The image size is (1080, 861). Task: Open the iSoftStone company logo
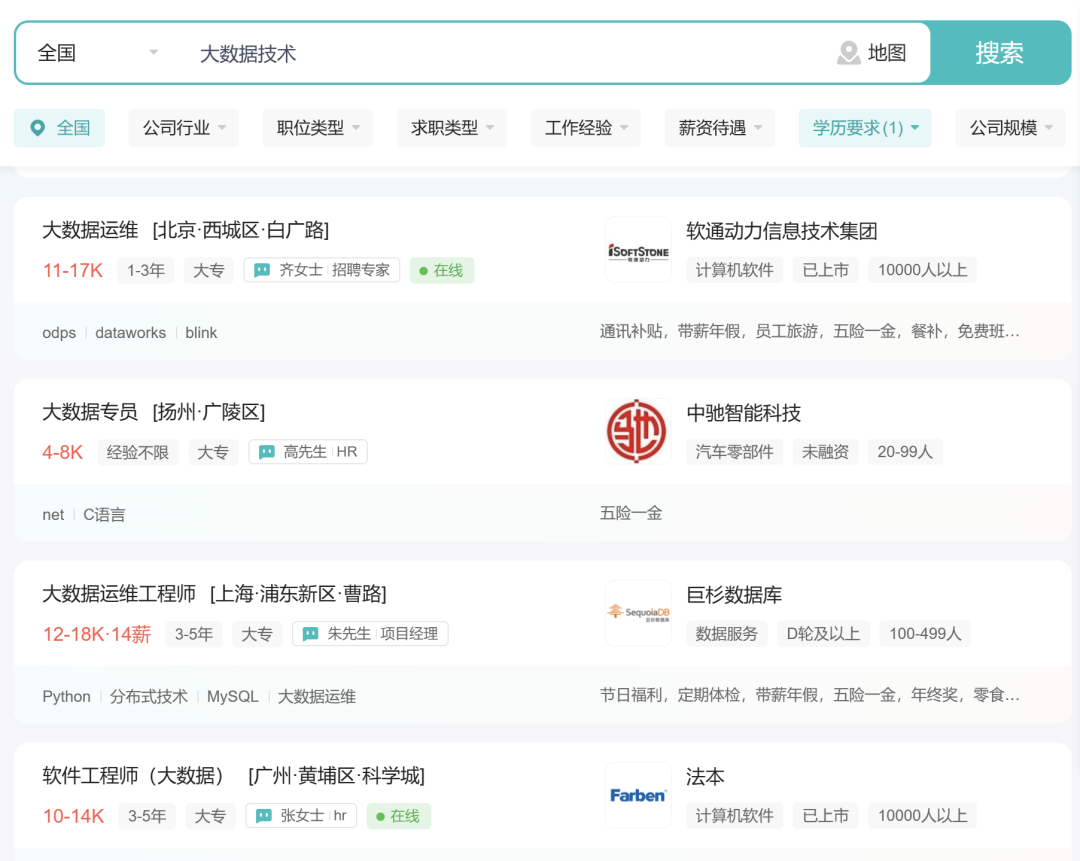pyautogui.click(x=638, y=251)
